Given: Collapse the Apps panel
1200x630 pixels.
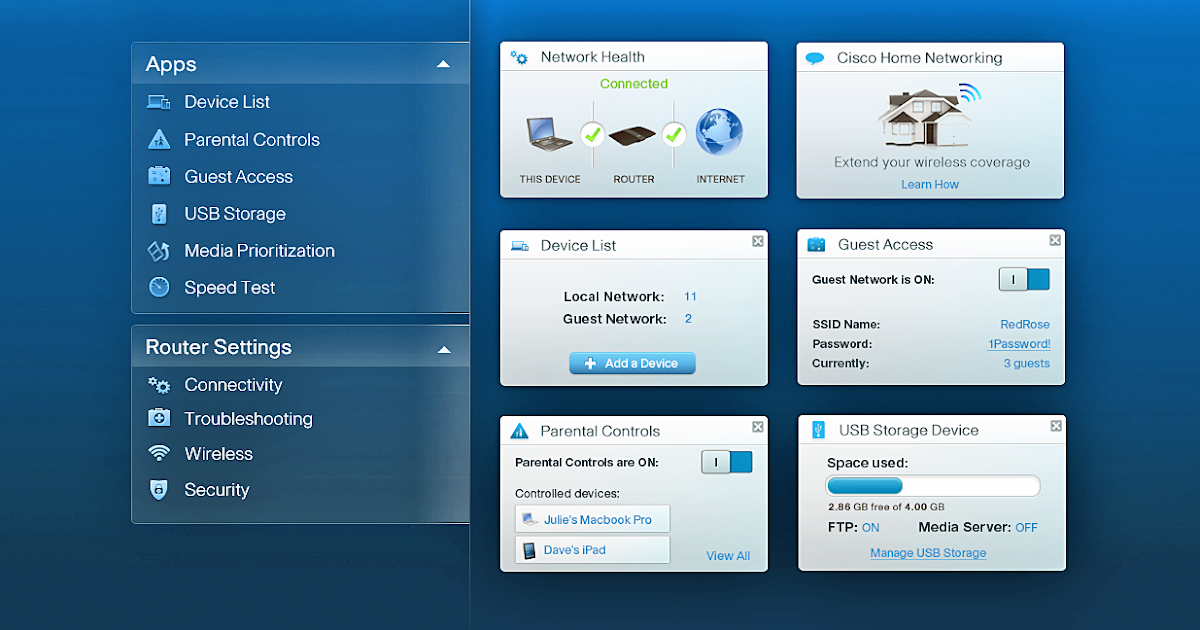Looking at the screenshot, I should point(443,62).
